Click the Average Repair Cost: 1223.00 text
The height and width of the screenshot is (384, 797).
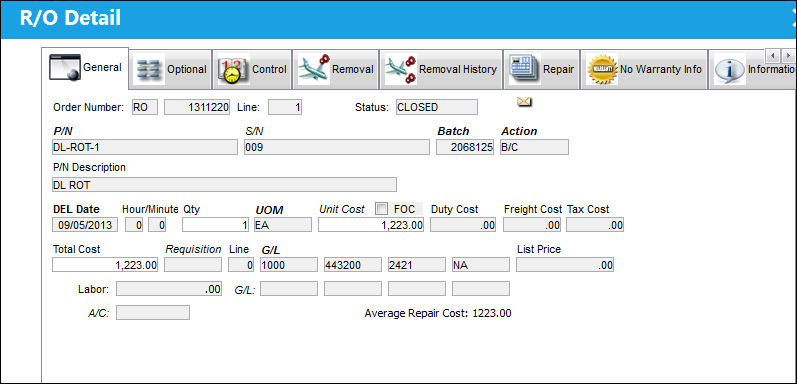(x=438, y=313)
